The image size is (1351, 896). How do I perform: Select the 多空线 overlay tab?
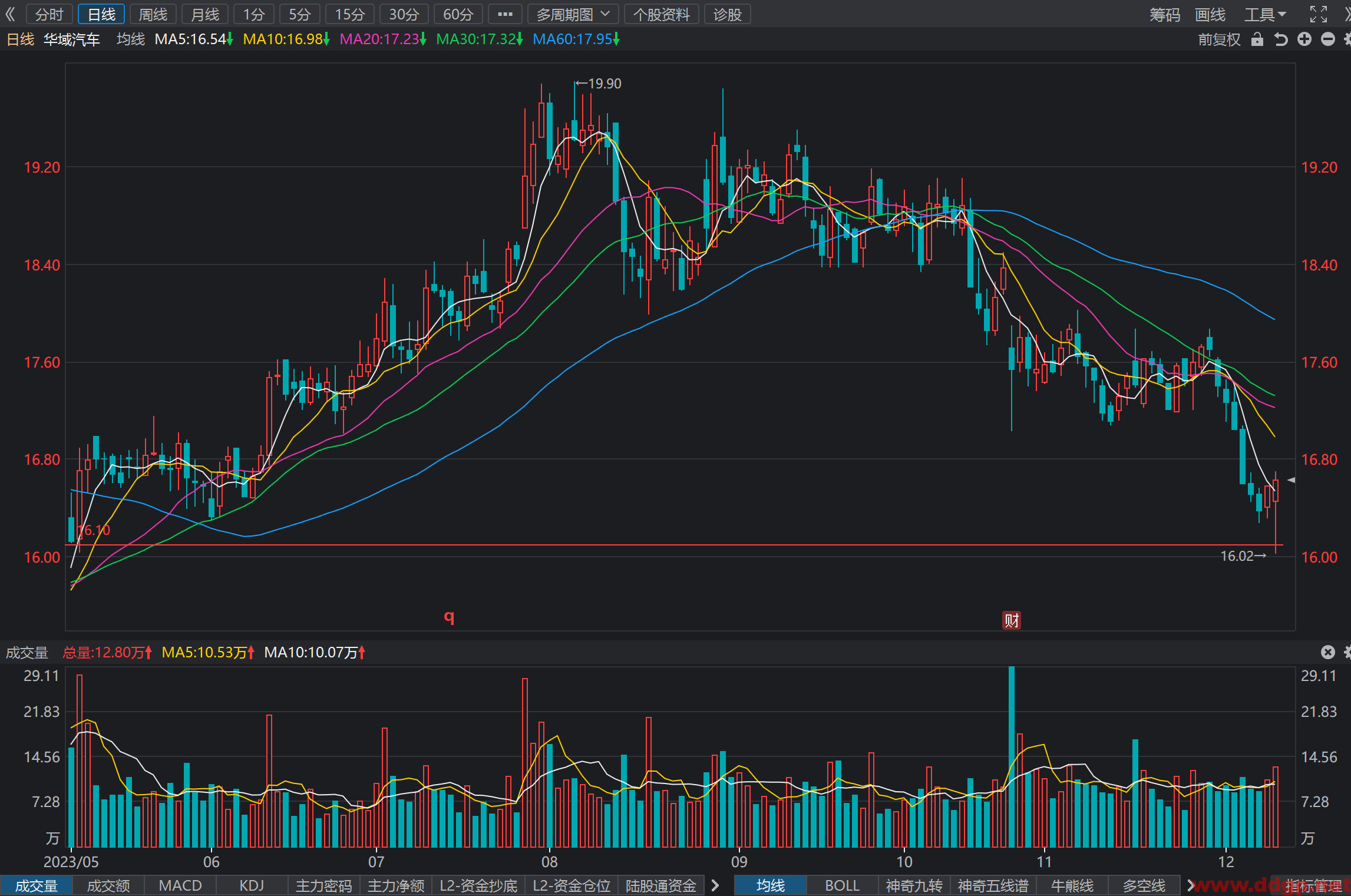point(1144,886)
